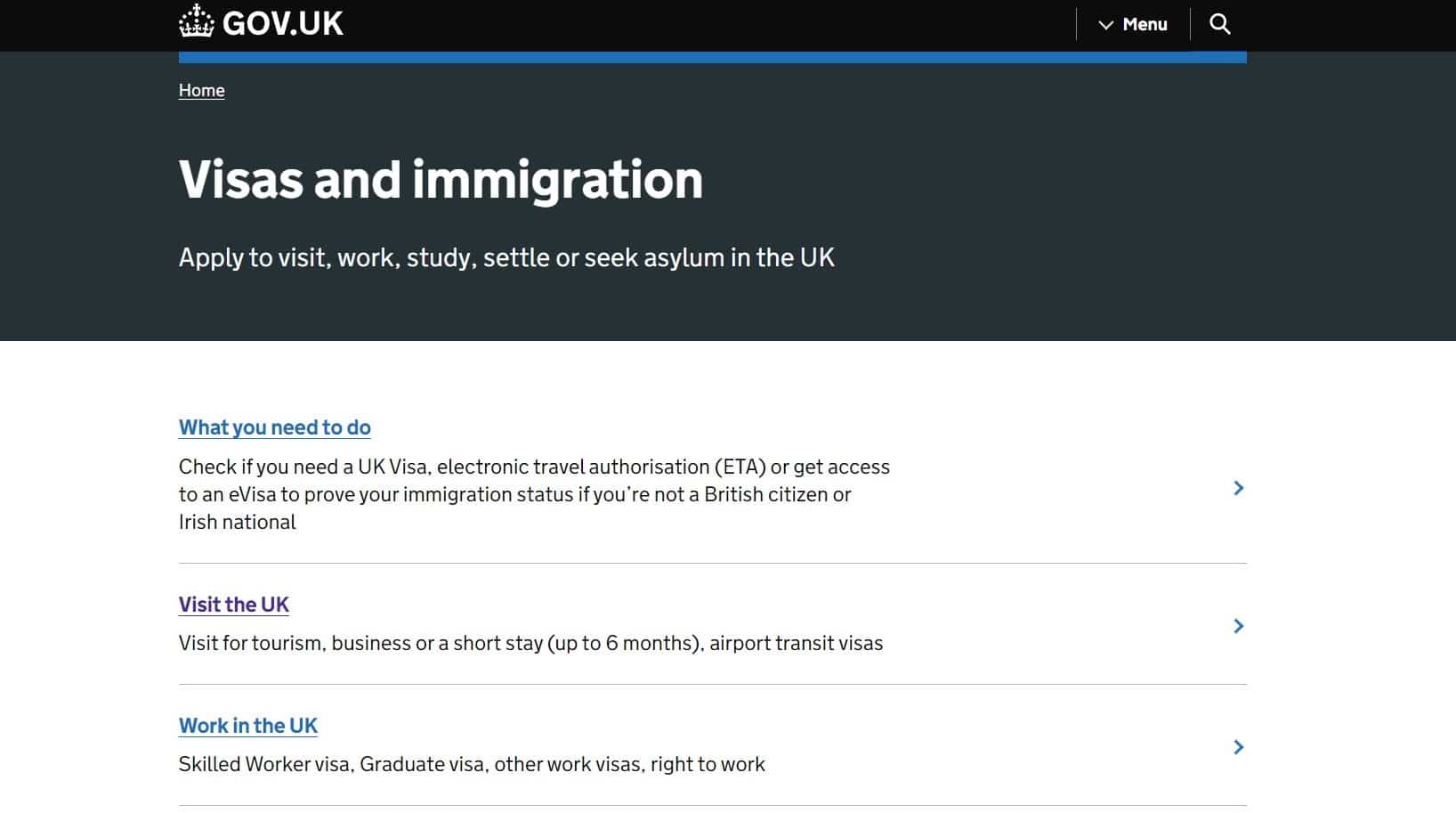Open the search magnifier icon in the header
Viewport: 1456px width, 813px height.
tap(1220, 24)
